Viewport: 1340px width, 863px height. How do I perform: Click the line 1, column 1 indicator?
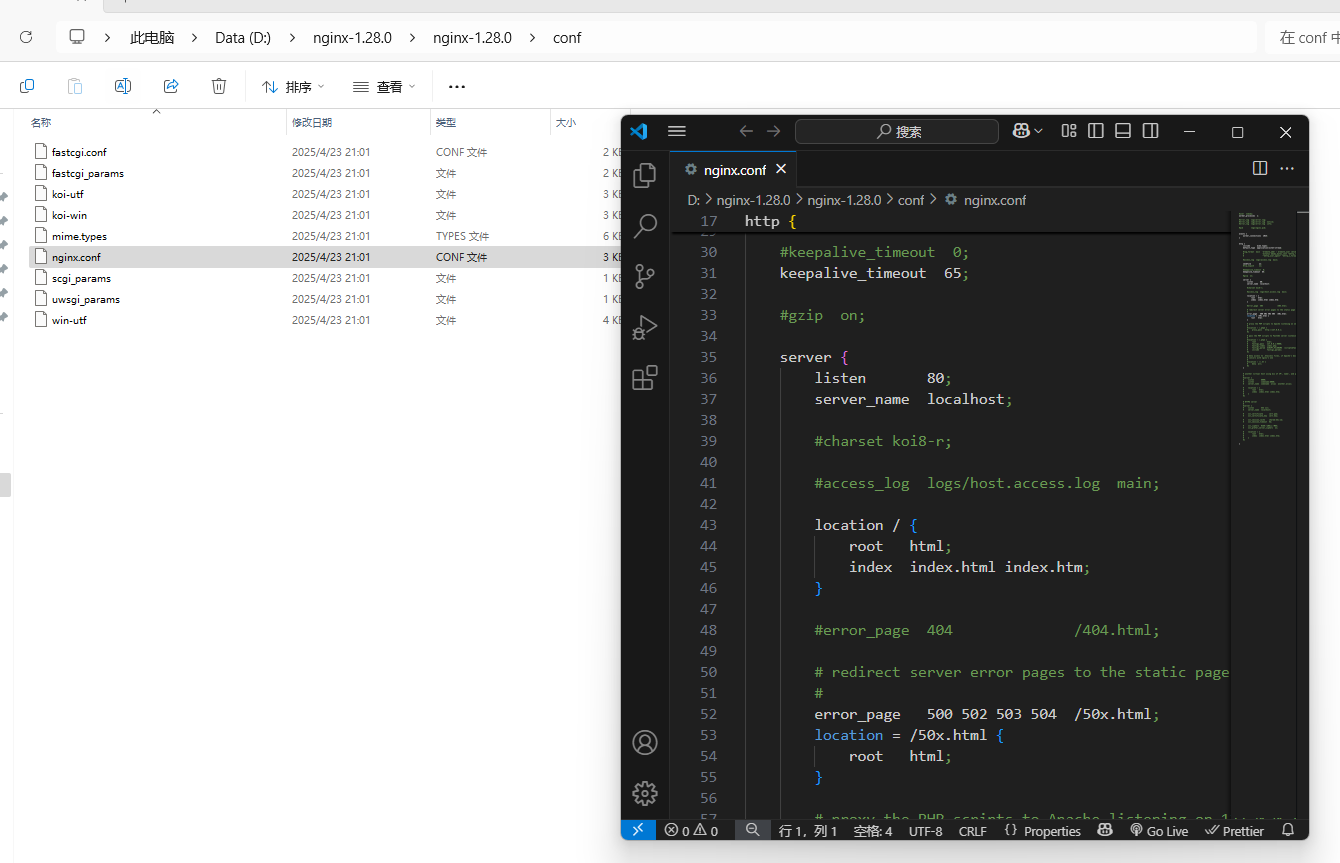pyautogui.click(x=808, y=831)
